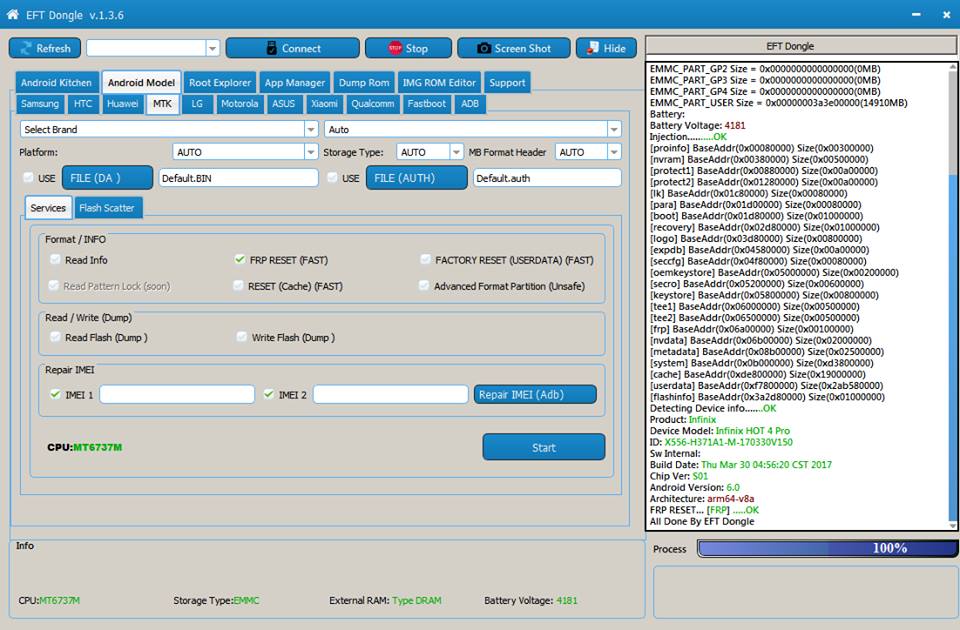Viewport: 960px width, 630px height.
Task: Switch to the Root Explorer tab
Action: point(220,83)
